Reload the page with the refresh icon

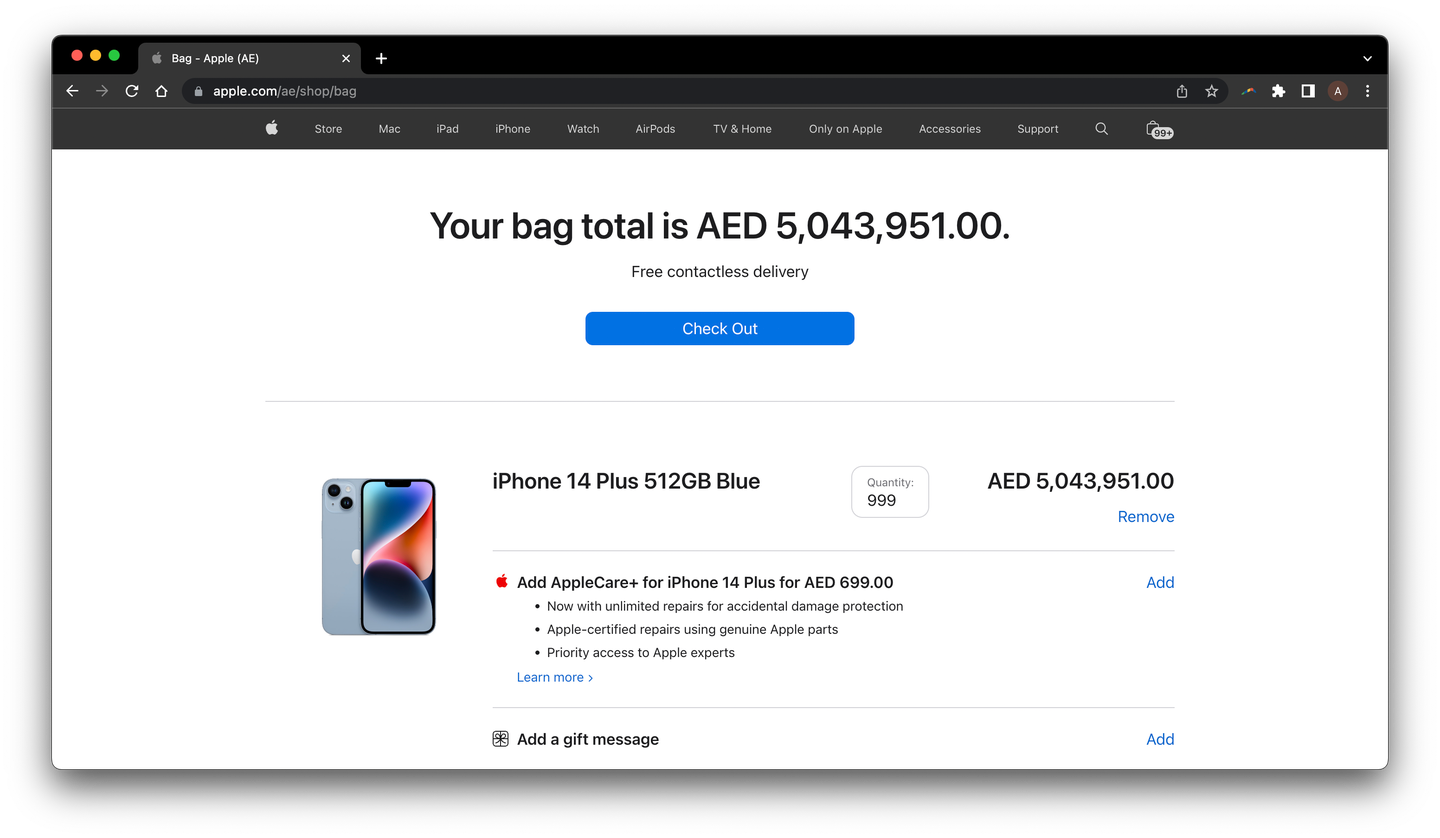pos(131,91)
